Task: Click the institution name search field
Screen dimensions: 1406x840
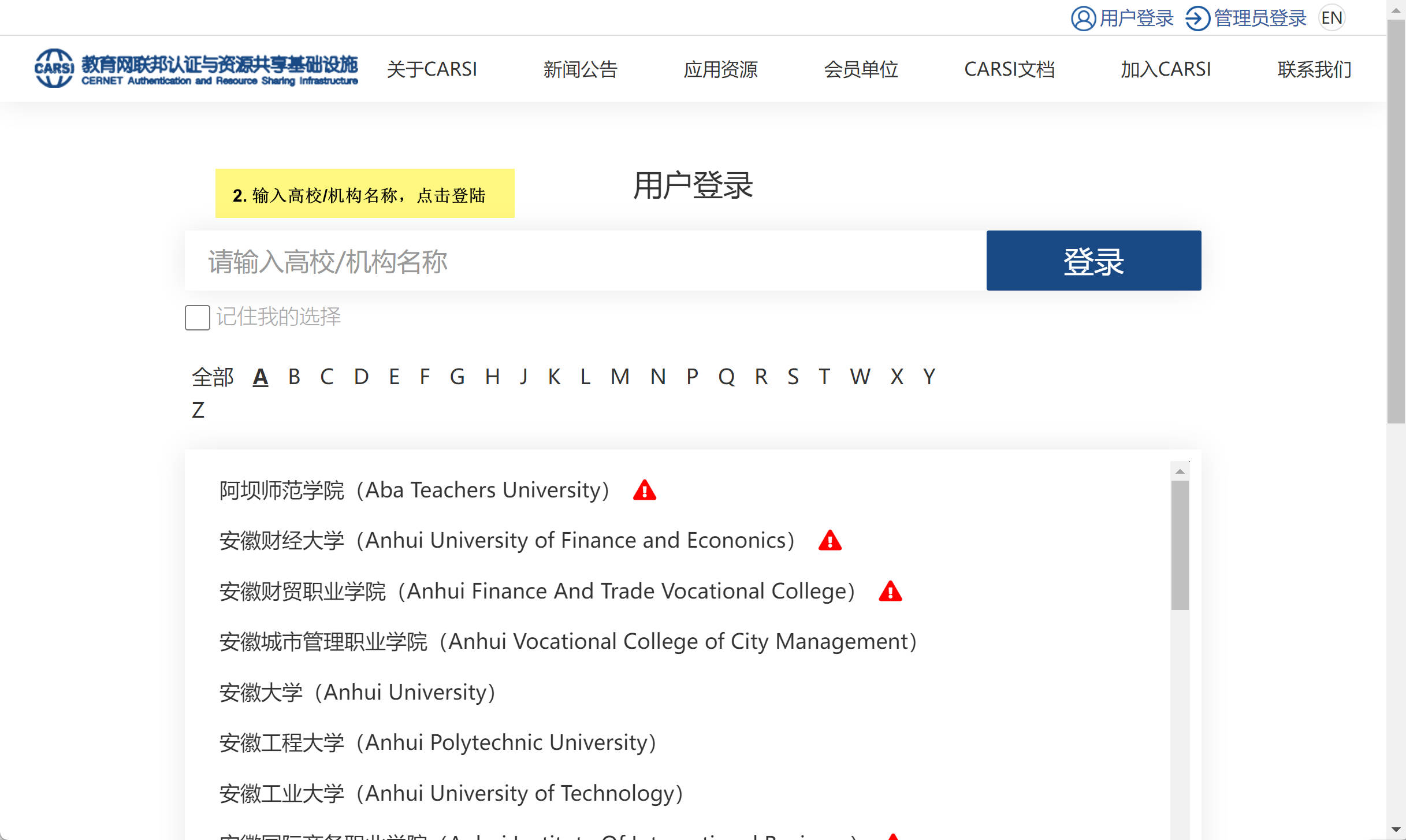Action: [585, 261]
